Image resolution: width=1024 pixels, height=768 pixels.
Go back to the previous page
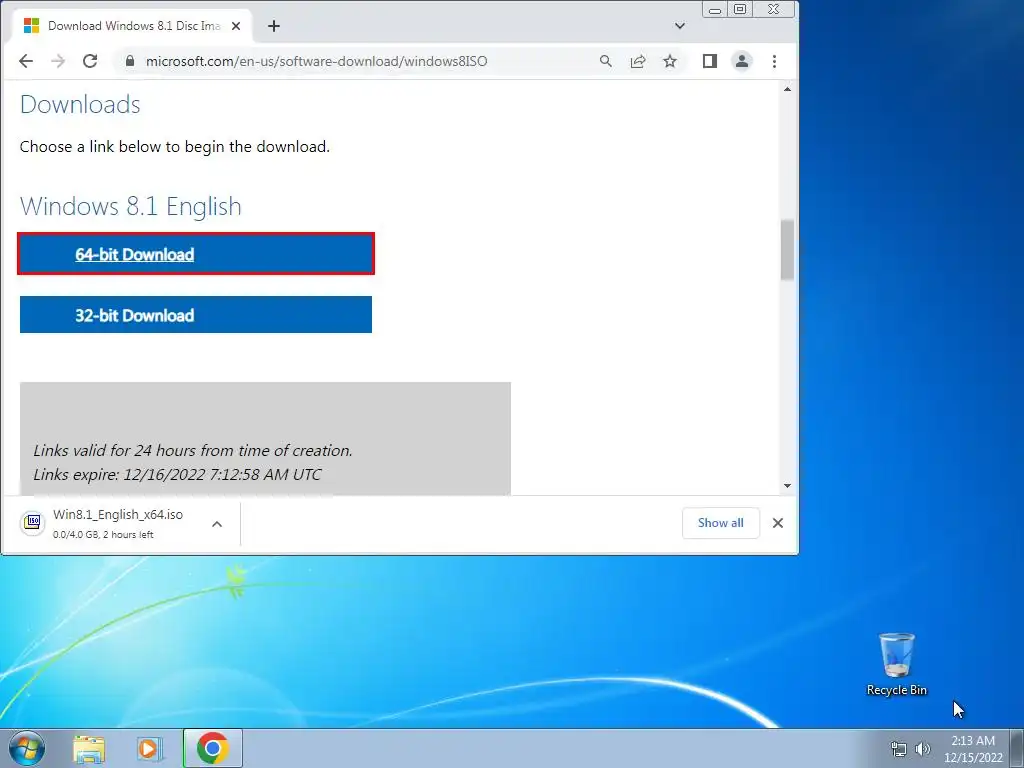tap(25, 61)
